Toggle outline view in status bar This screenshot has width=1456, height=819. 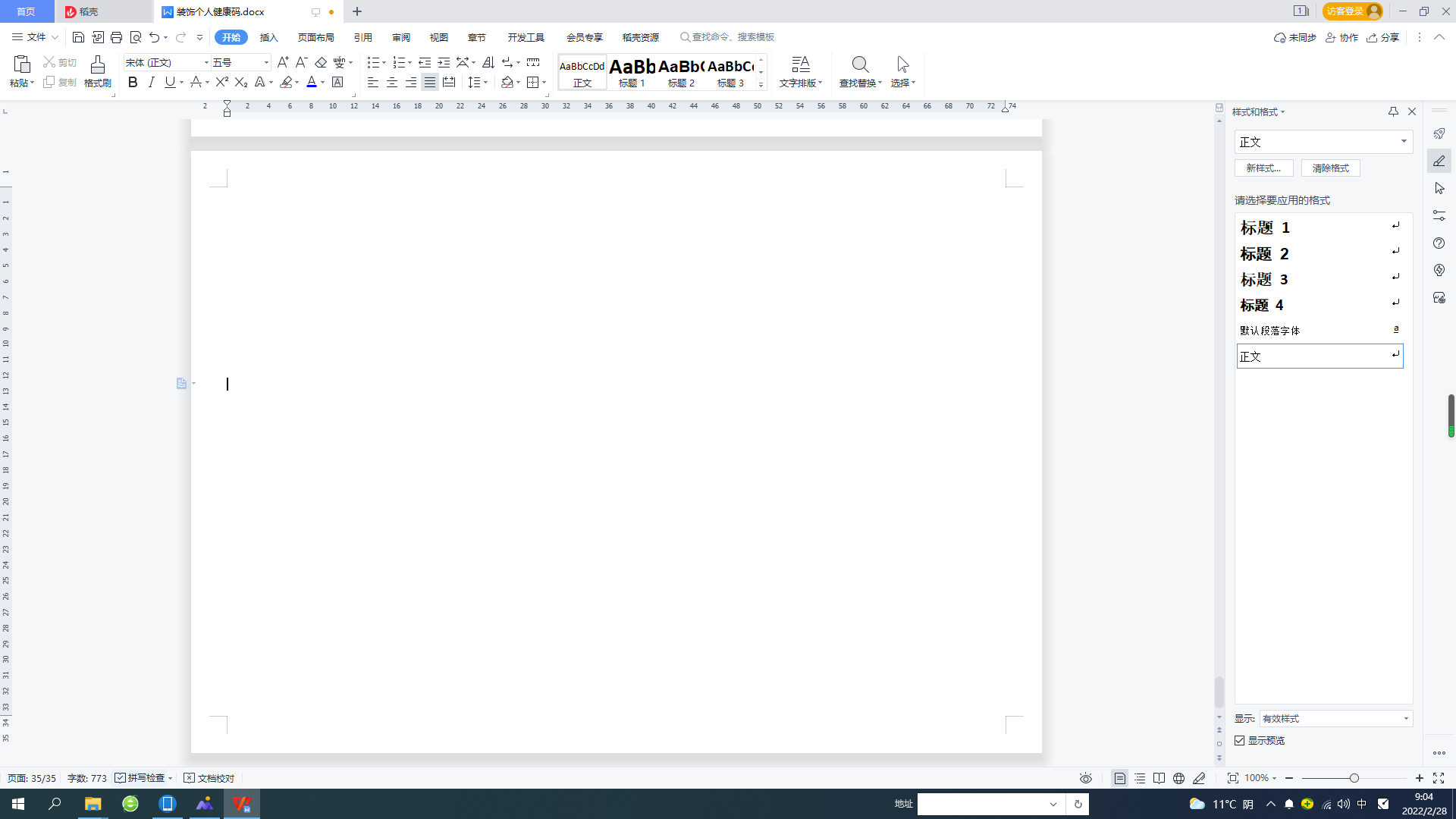1140,778
